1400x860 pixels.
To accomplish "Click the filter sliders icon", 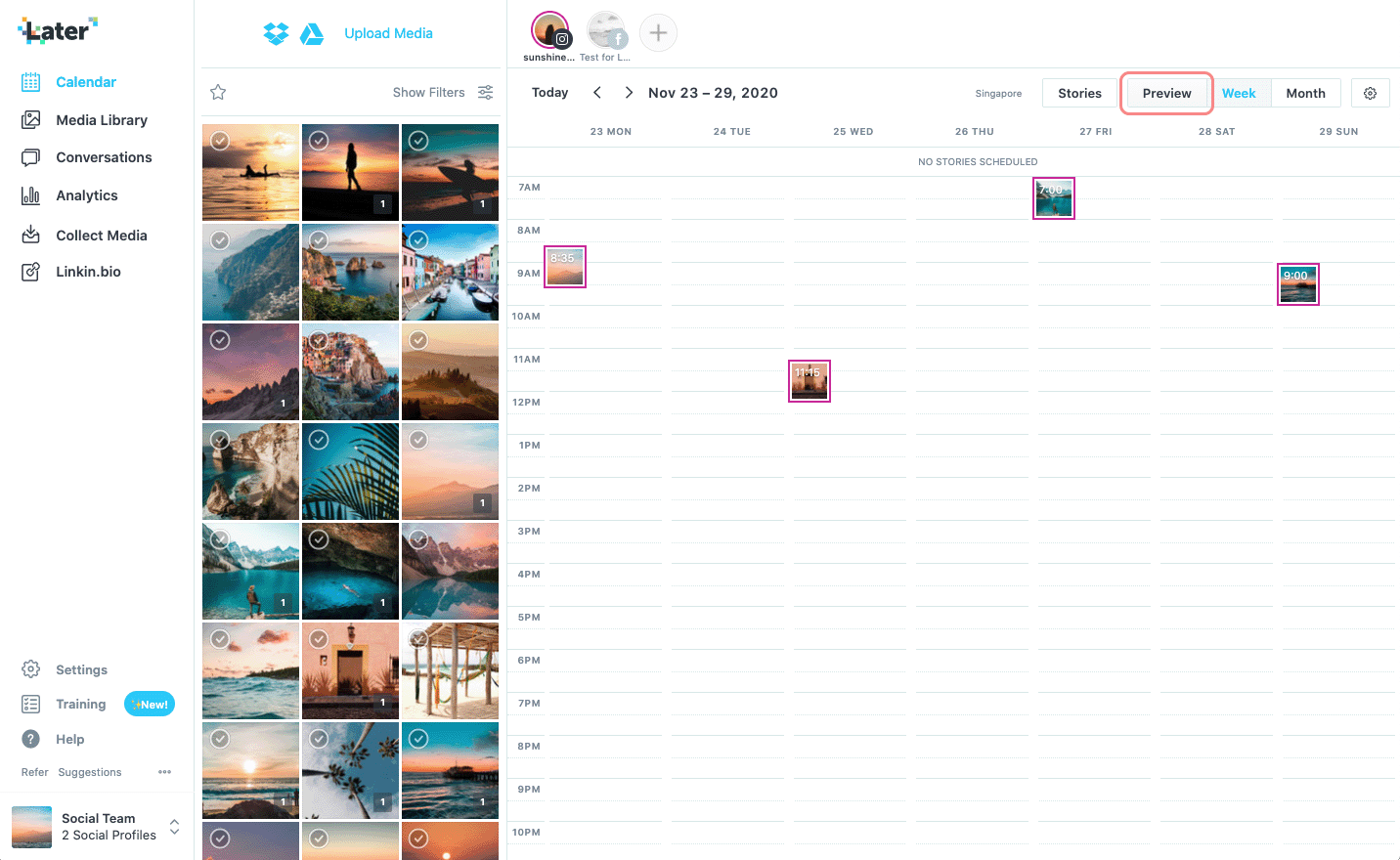I will pyautogui.click(x=485, y=92).
